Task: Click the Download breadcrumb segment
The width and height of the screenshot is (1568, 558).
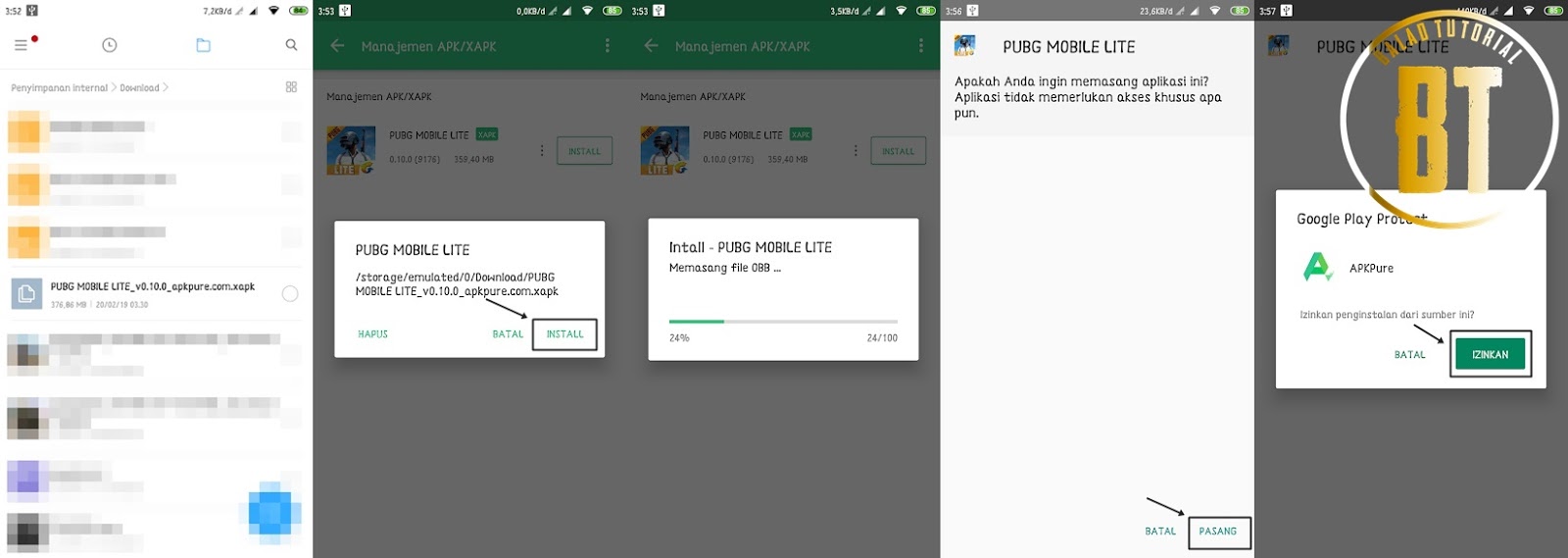Action: [x=139, y=88]
